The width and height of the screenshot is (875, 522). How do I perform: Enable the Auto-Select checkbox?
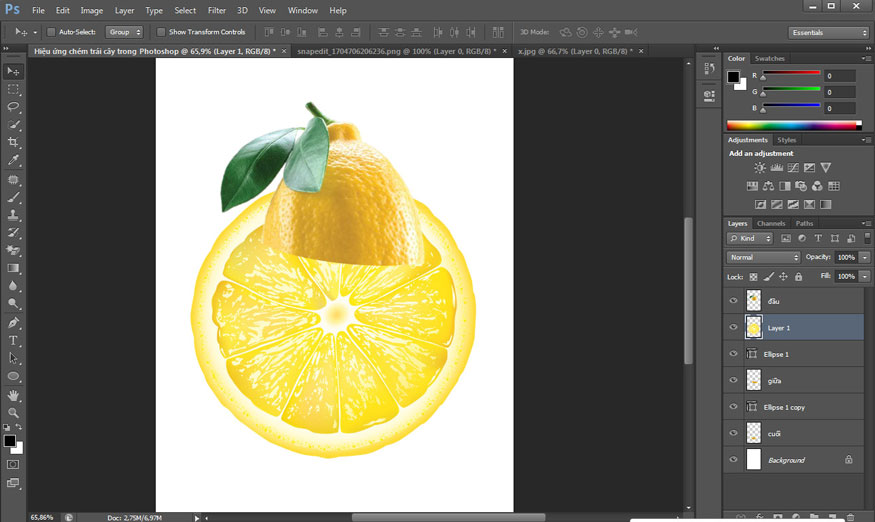tap(51, 32)
